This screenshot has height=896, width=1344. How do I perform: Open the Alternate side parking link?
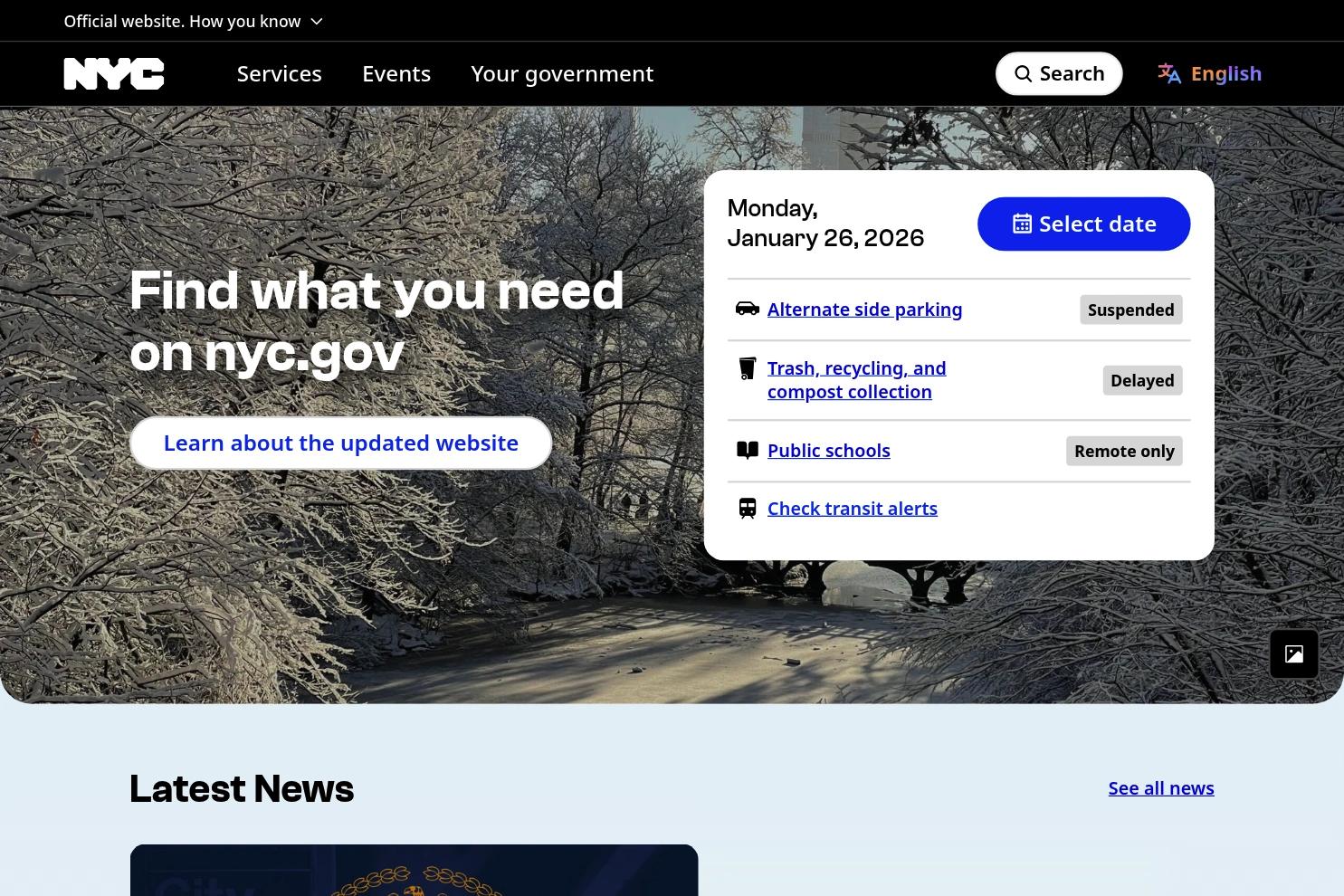863,309
